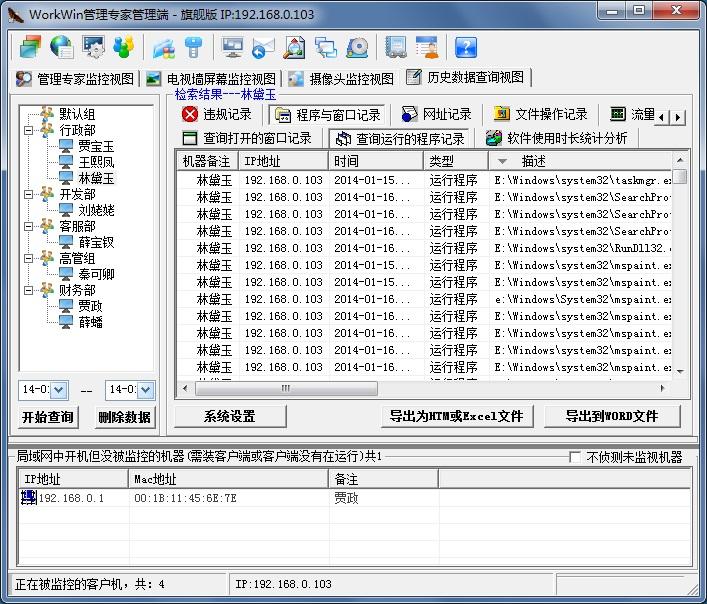The height and width of the screenshot is (604, 707).
Task: Collapse the 开发部 tree group
Action: pos(28,194)
